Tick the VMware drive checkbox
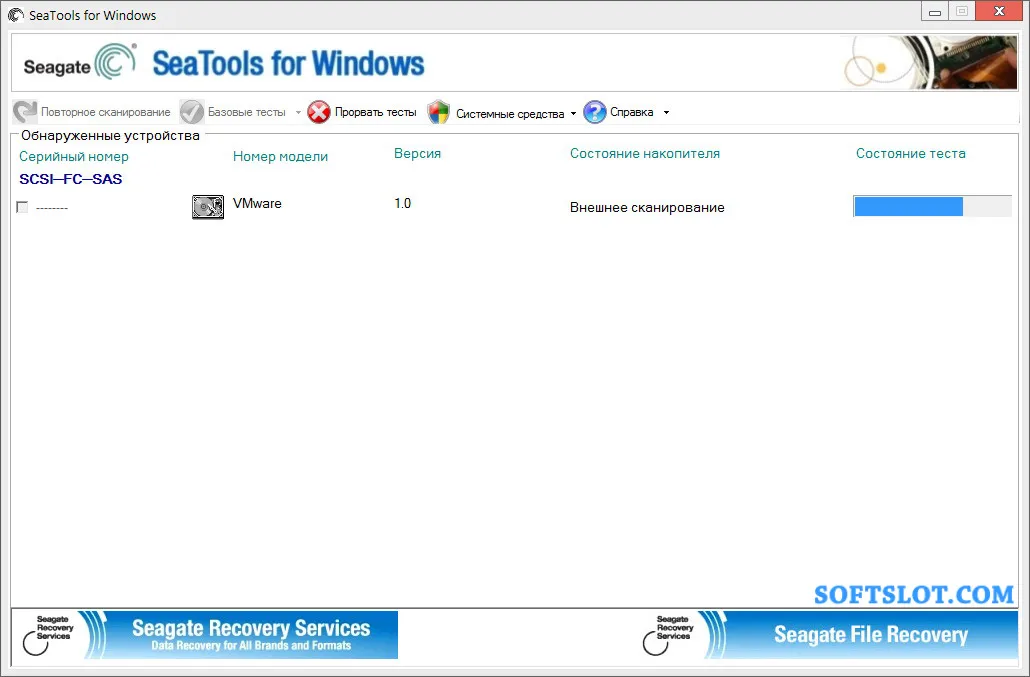 [x=22, y=207]
